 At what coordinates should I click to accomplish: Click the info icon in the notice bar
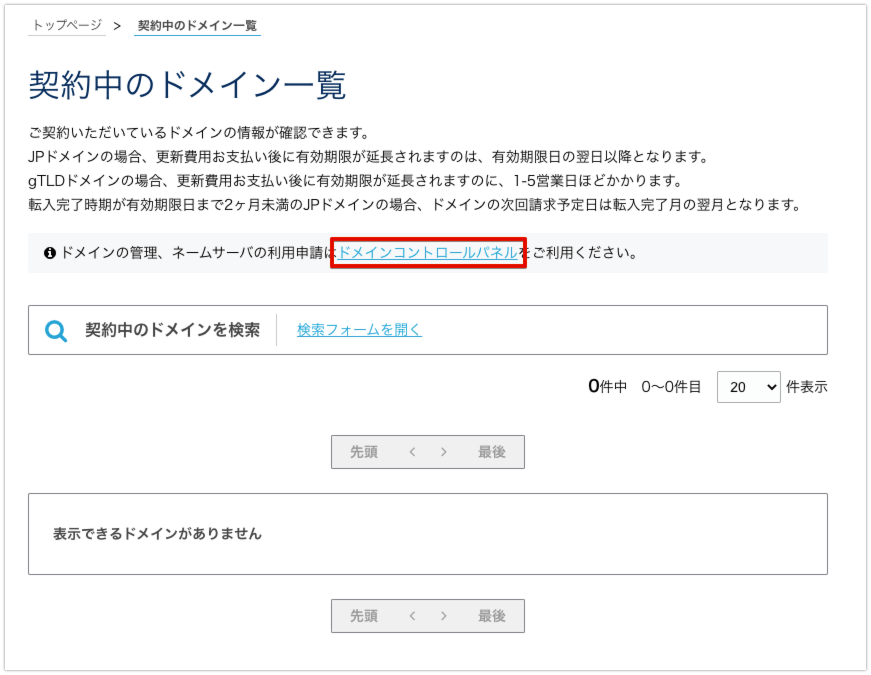[48, 253]
